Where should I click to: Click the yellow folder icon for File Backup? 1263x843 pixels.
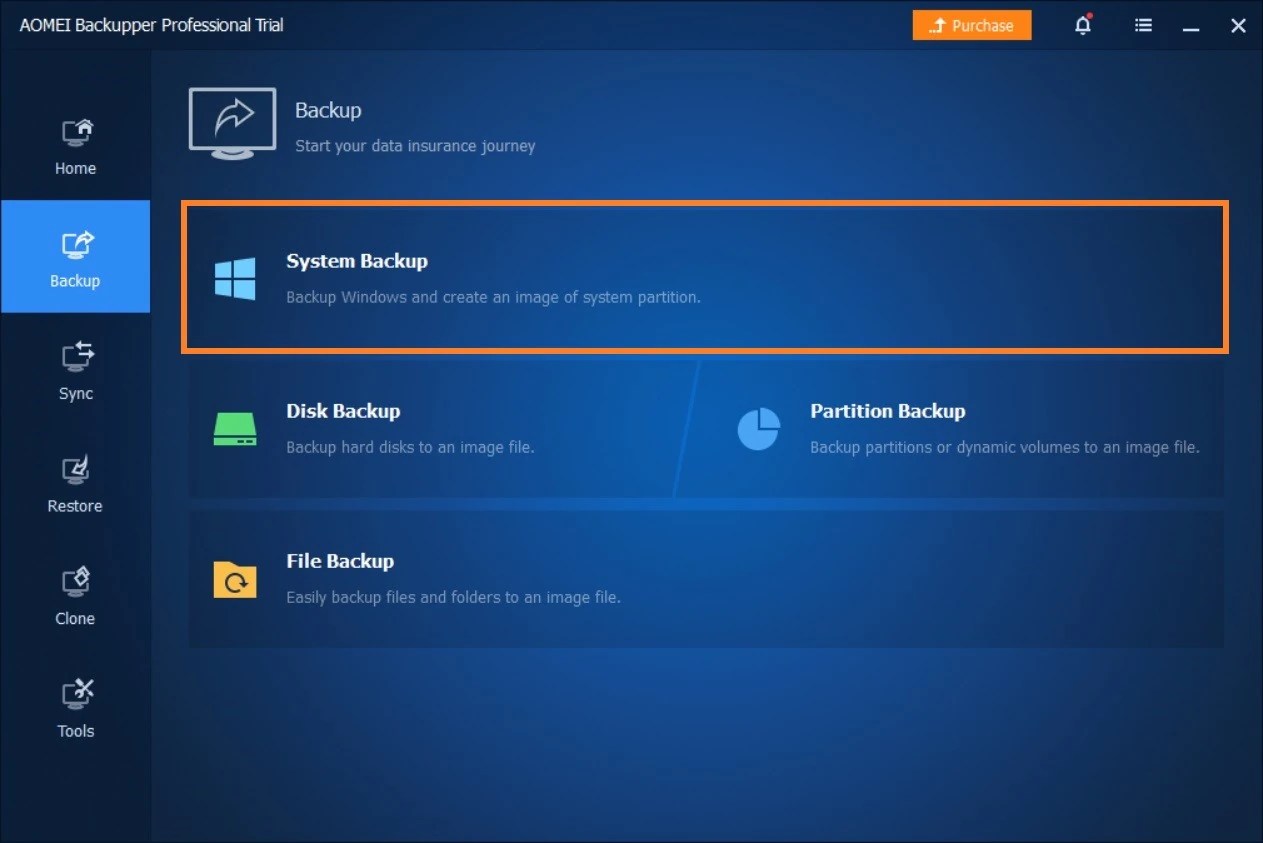click(233, 578)
